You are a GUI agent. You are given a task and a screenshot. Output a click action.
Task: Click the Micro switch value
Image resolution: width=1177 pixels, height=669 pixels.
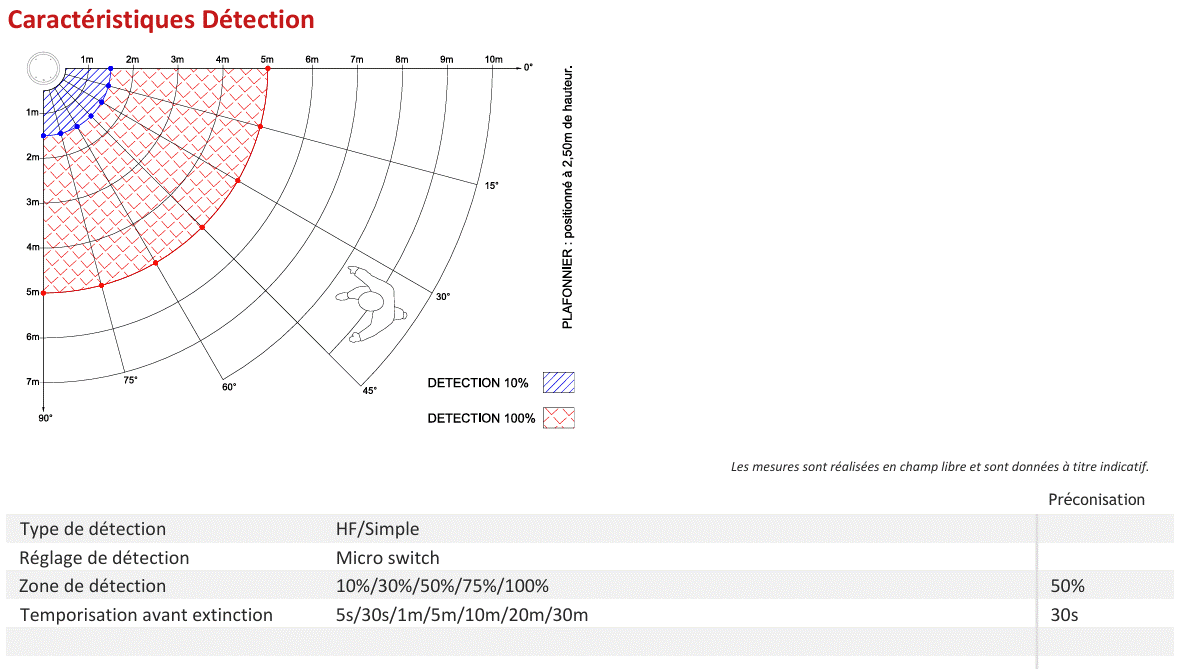point(387,558)
